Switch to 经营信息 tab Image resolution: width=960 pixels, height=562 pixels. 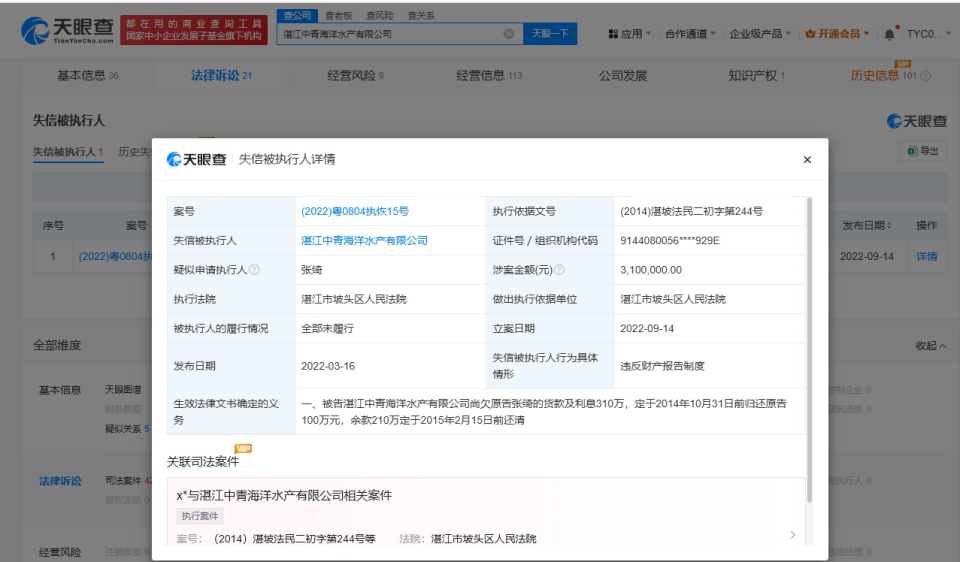[489, 76]
